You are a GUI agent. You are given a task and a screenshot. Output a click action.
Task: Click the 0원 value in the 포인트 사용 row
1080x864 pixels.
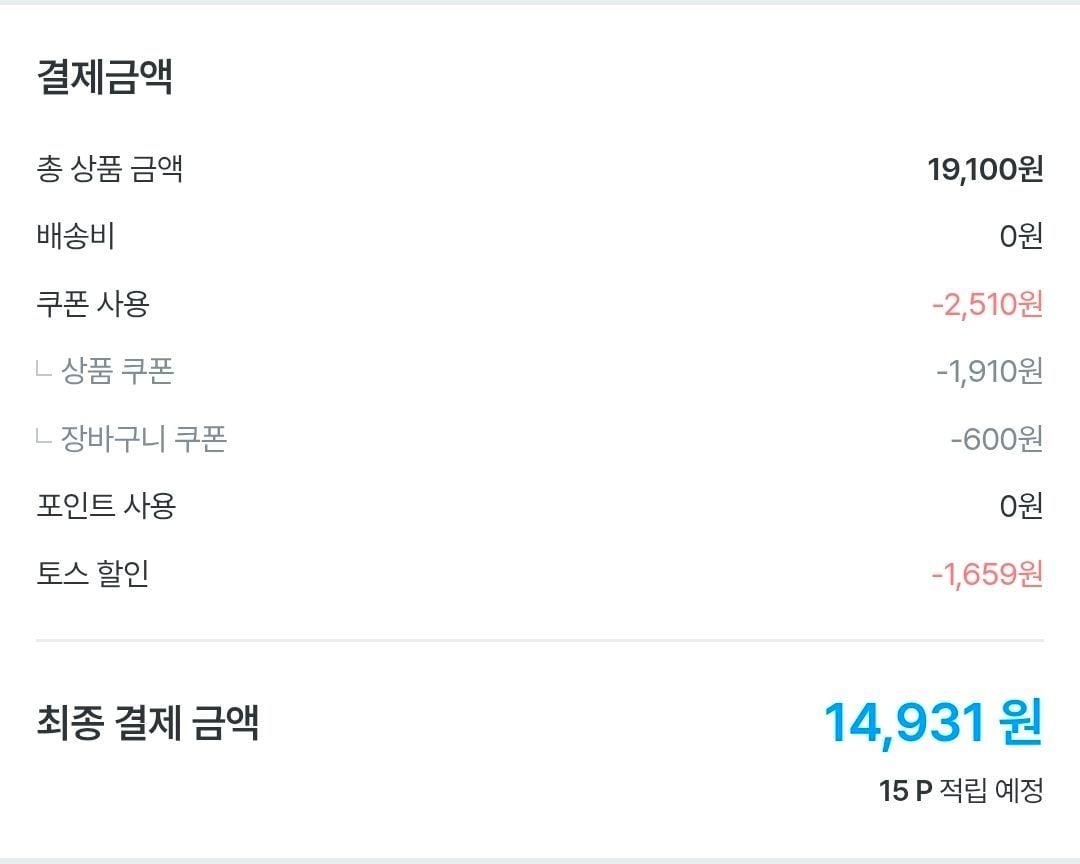click(x=1021, y=506)
